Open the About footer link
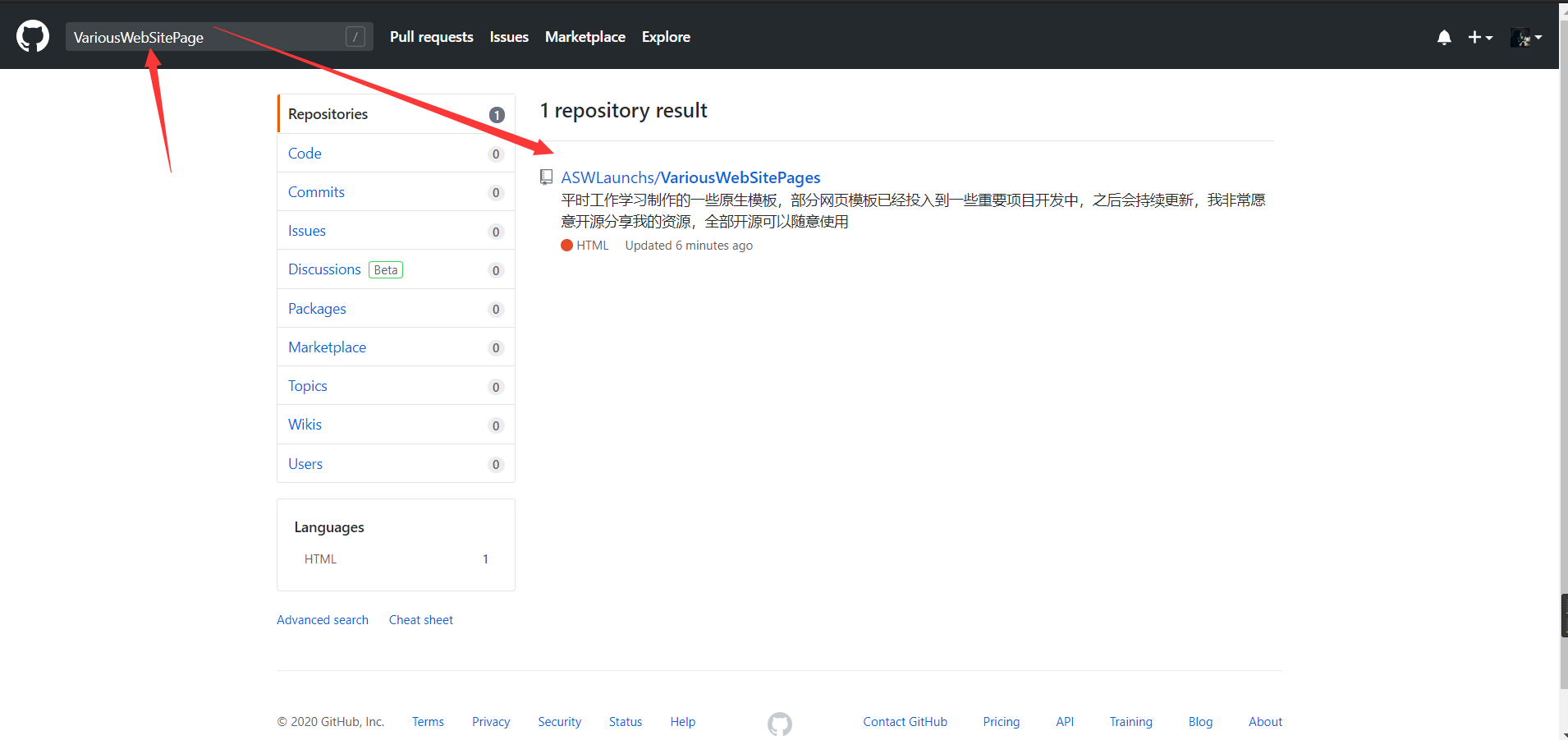This screenshot has height=740, width=1568. tap(1265, 722)
